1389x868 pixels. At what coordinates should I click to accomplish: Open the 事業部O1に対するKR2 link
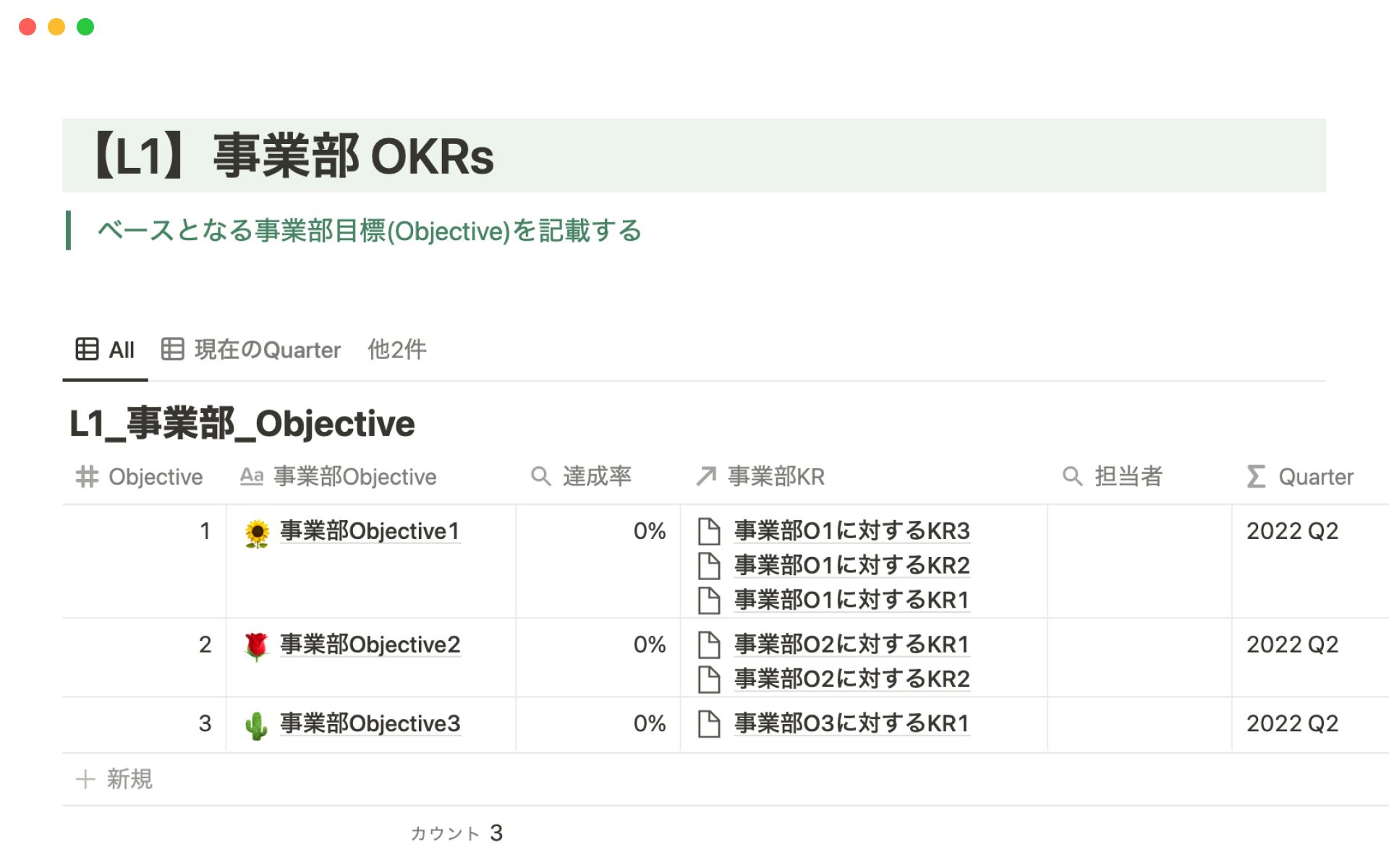[851, 566]
